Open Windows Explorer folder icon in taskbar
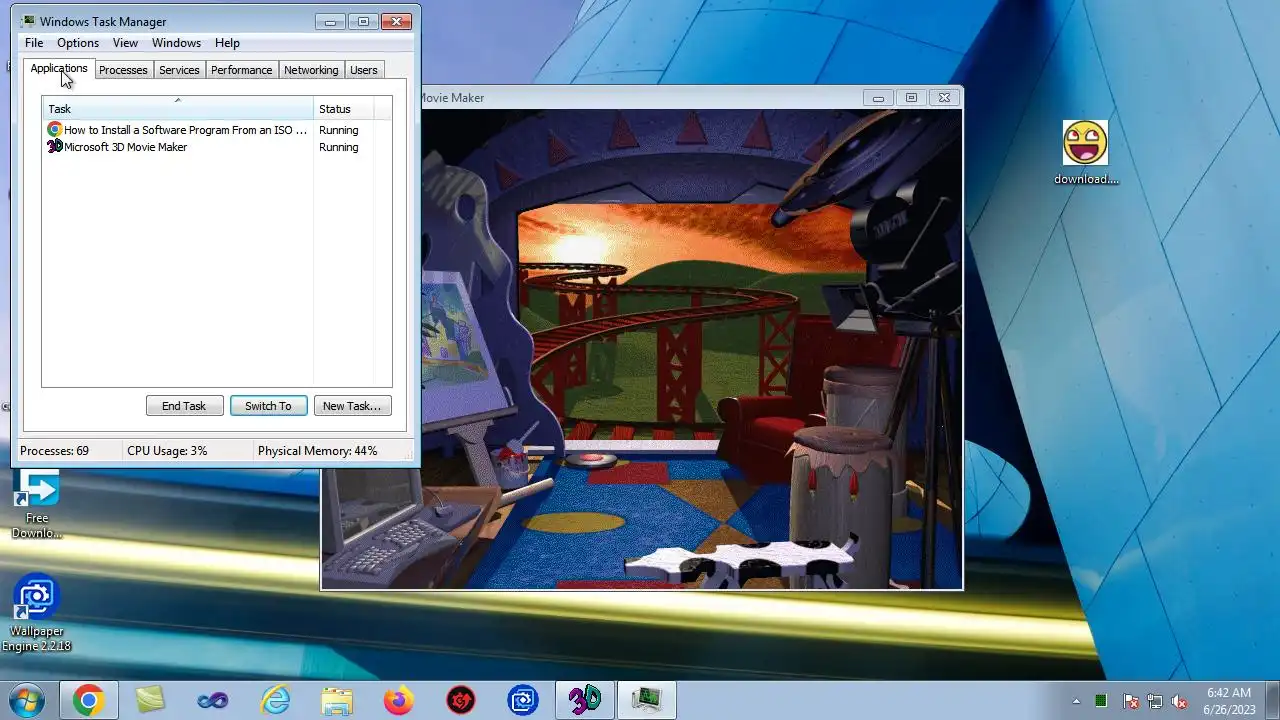This screenshot has height=720, width=1280. (x=336, y=700)
